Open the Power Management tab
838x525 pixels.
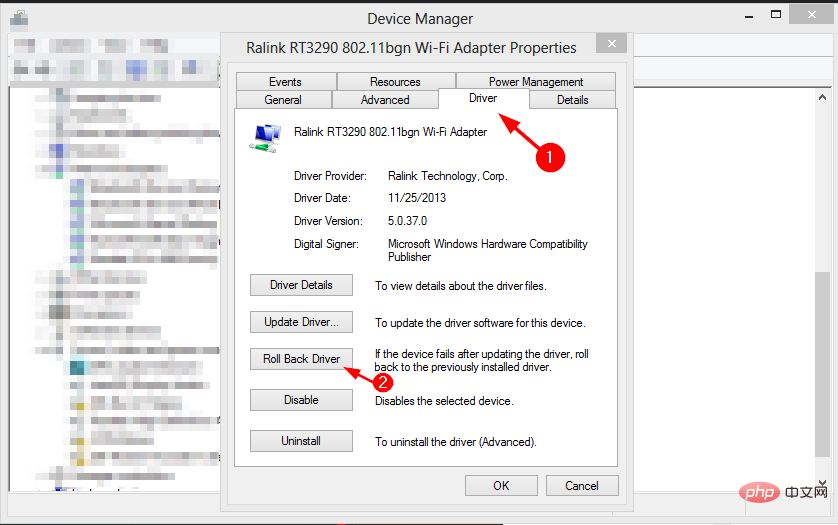[536, 82]
